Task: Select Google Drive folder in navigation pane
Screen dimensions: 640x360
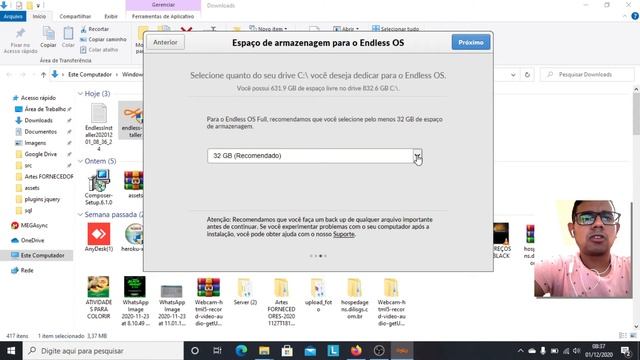Action: coord(40,154)
